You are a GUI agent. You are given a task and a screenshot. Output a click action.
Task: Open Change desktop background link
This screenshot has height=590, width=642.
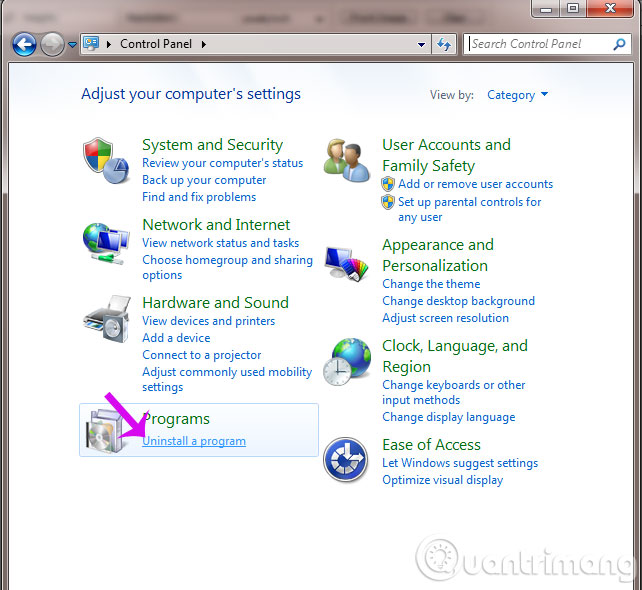458,301
